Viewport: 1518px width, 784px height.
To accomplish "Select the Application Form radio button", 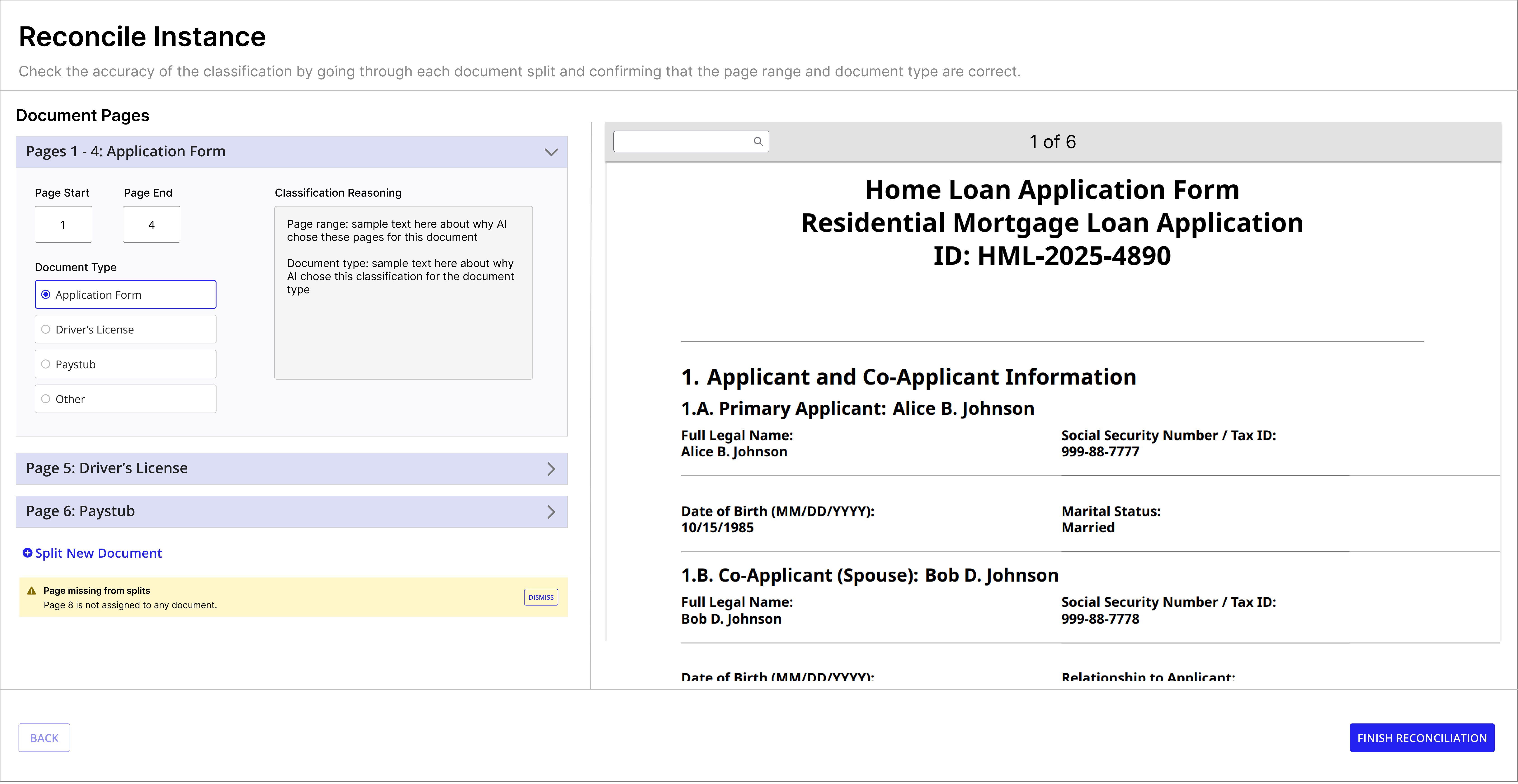I will point(46,295).
